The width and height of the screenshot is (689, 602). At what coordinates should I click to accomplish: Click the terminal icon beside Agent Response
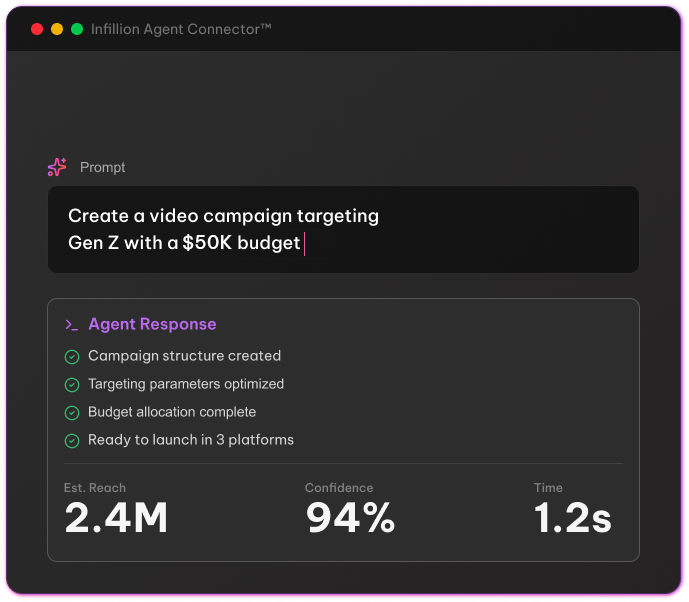(71, 325)
